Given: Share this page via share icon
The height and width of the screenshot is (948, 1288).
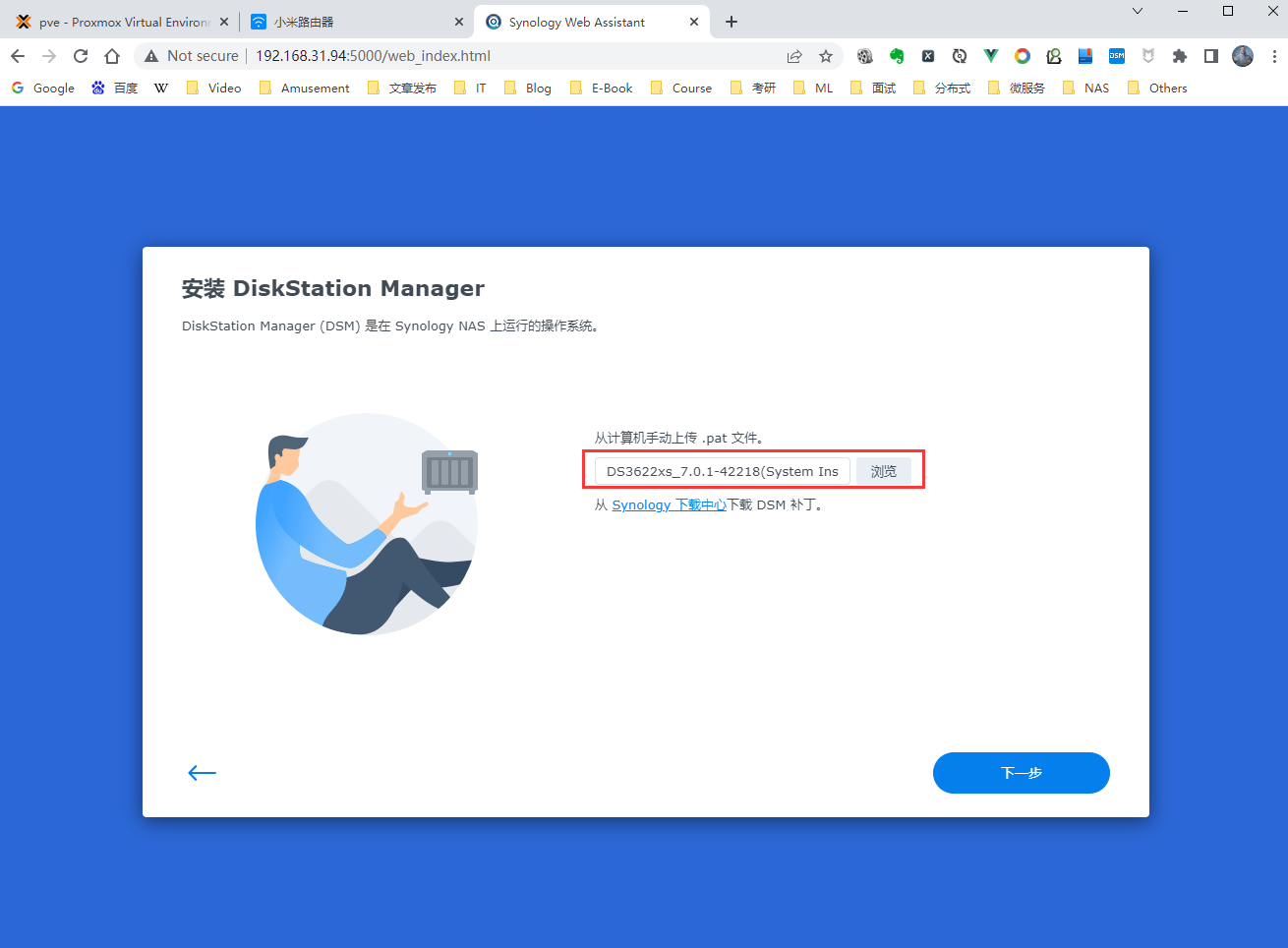Looking at the screenshot, I should point(794,56).
